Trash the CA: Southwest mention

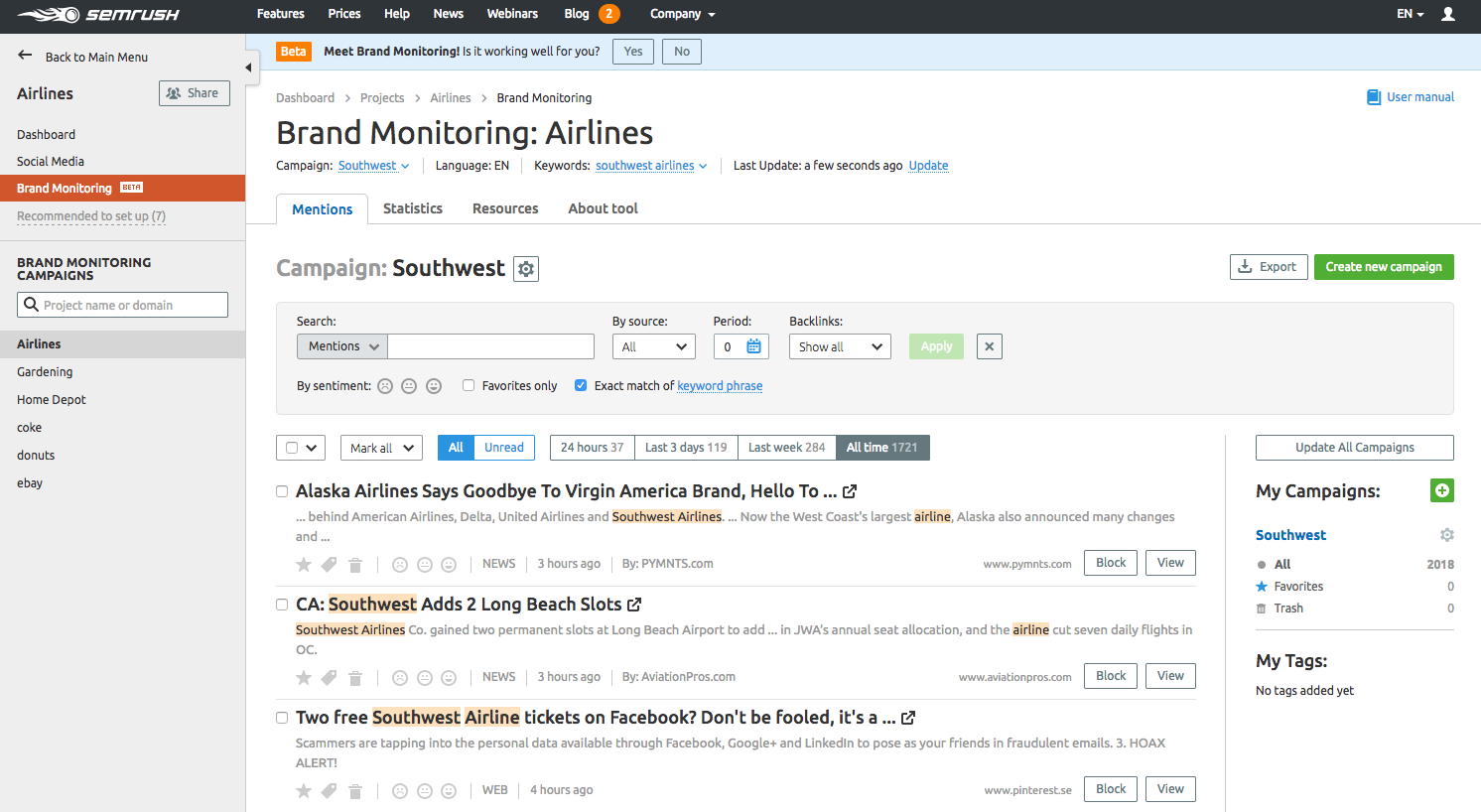coord(355,678)
